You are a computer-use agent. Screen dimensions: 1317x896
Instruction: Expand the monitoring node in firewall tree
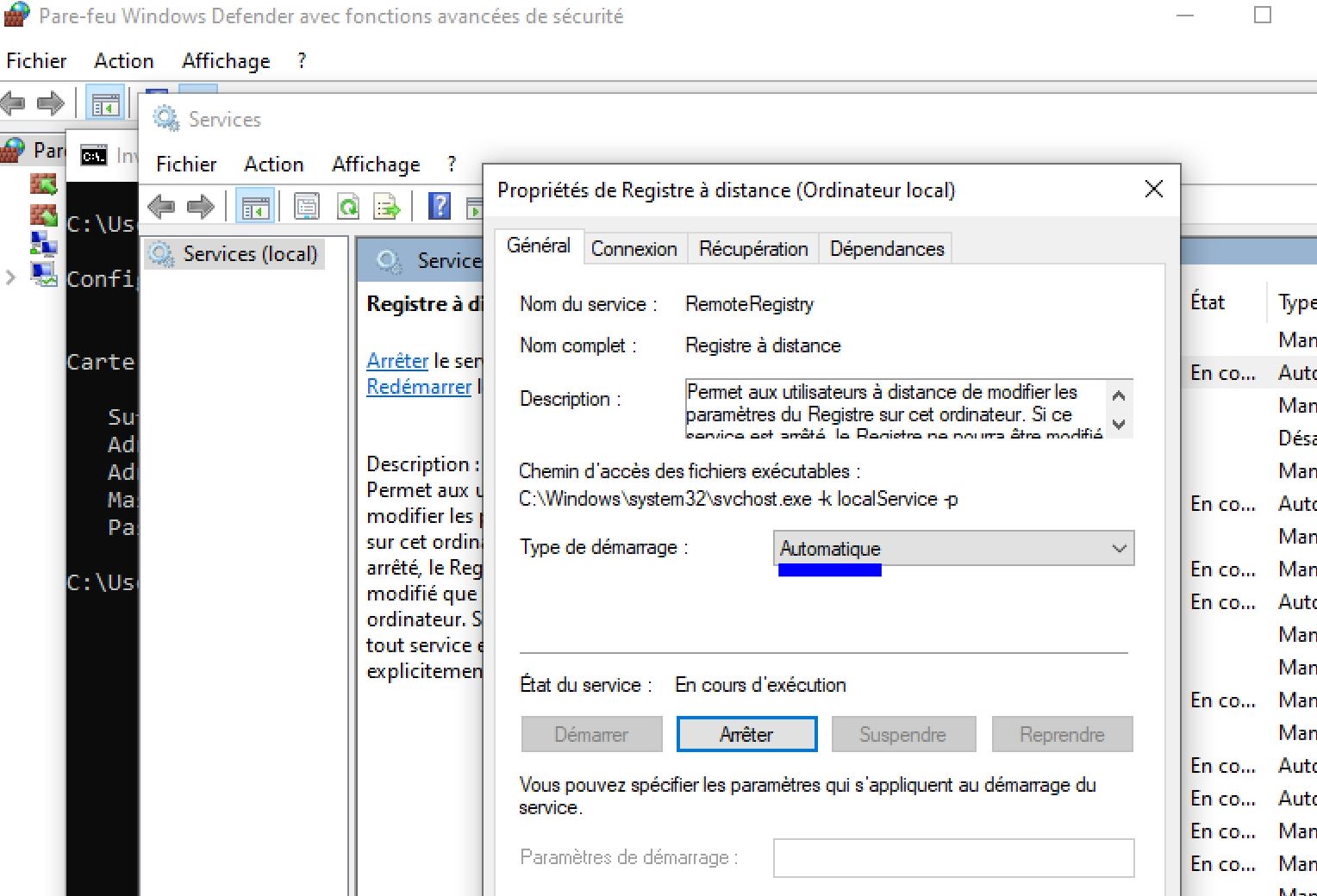(x=11, y=277)
